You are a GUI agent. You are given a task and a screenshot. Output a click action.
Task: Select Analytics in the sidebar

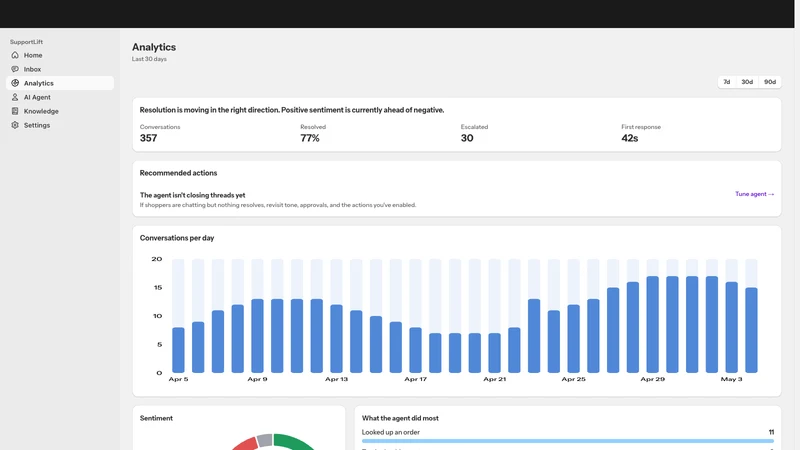pos(60,83)
